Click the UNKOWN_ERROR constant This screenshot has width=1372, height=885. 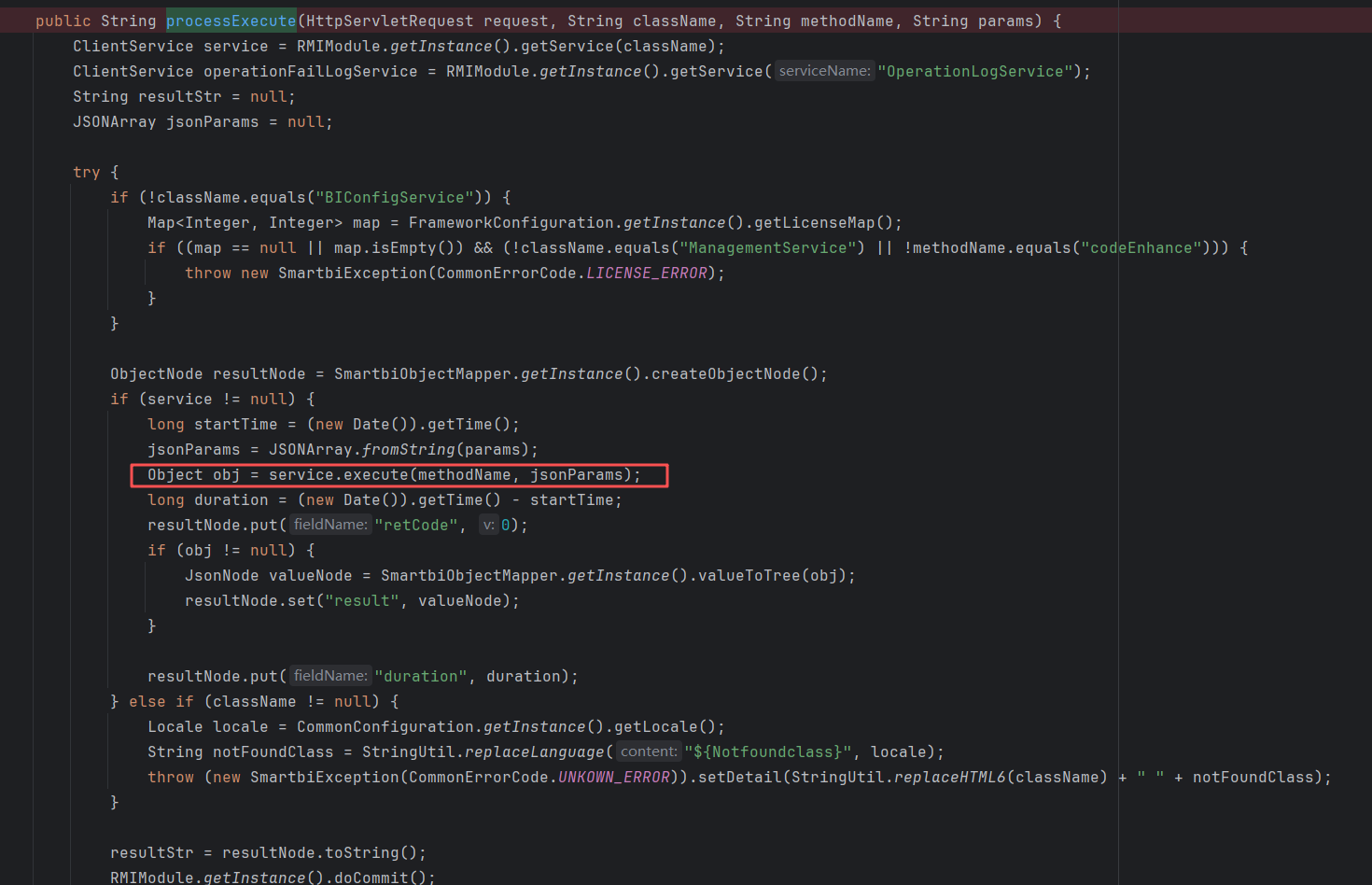[x=613, y=777]
